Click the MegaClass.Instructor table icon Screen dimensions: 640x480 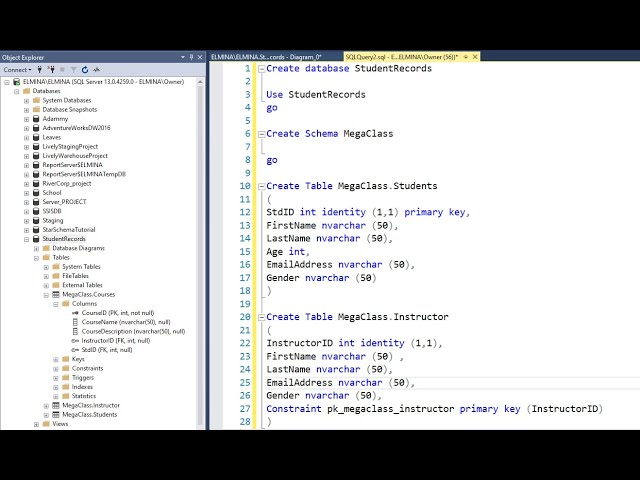(x=56, y=405)
